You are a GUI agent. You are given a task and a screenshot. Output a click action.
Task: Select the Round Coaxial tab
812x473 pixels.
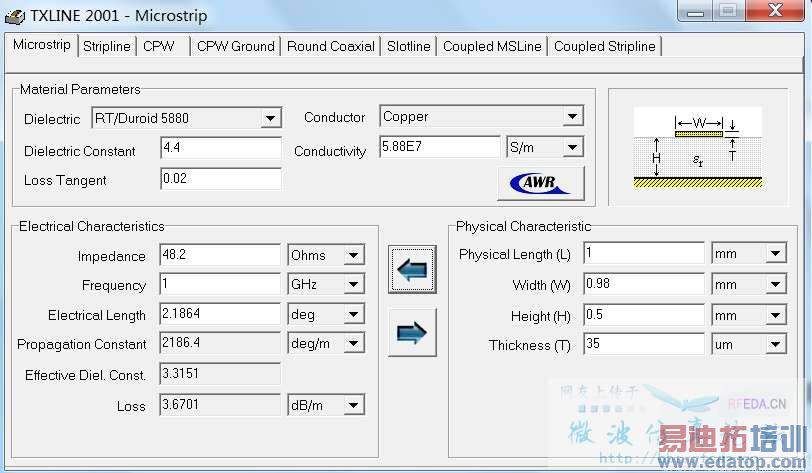coord(330,46)
